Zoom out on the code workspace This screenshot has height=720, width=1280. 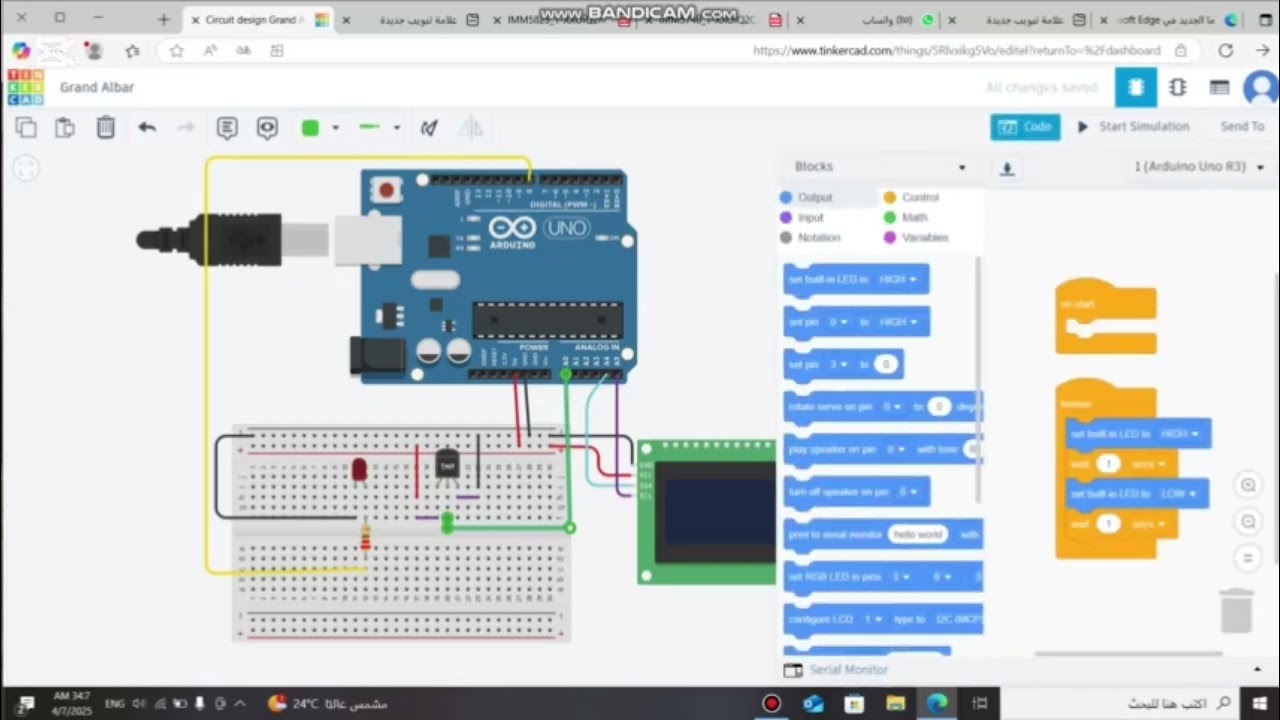pos(1247,521)
